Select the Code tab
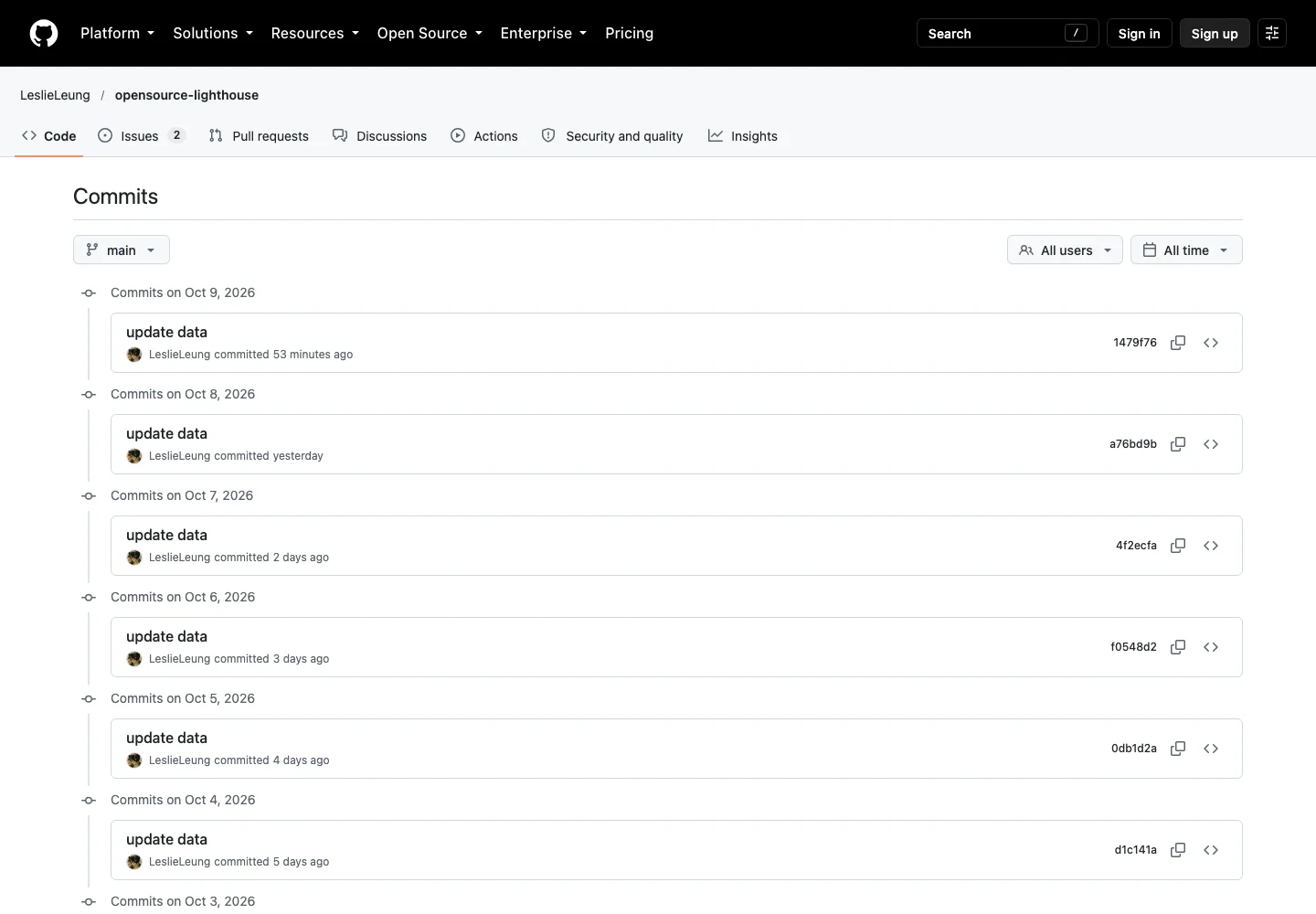This screenshot has width=1316, height=914. click(x=49, y=136)
